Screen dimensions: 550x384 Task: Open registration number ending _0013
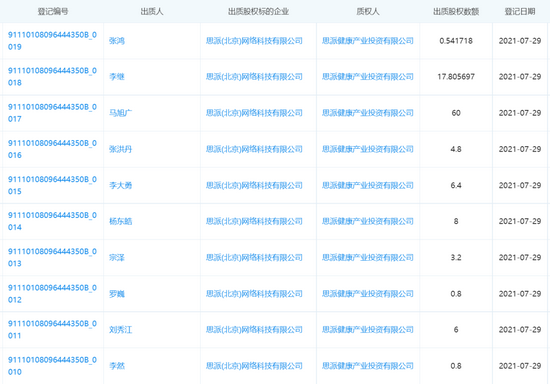[52, 257]
